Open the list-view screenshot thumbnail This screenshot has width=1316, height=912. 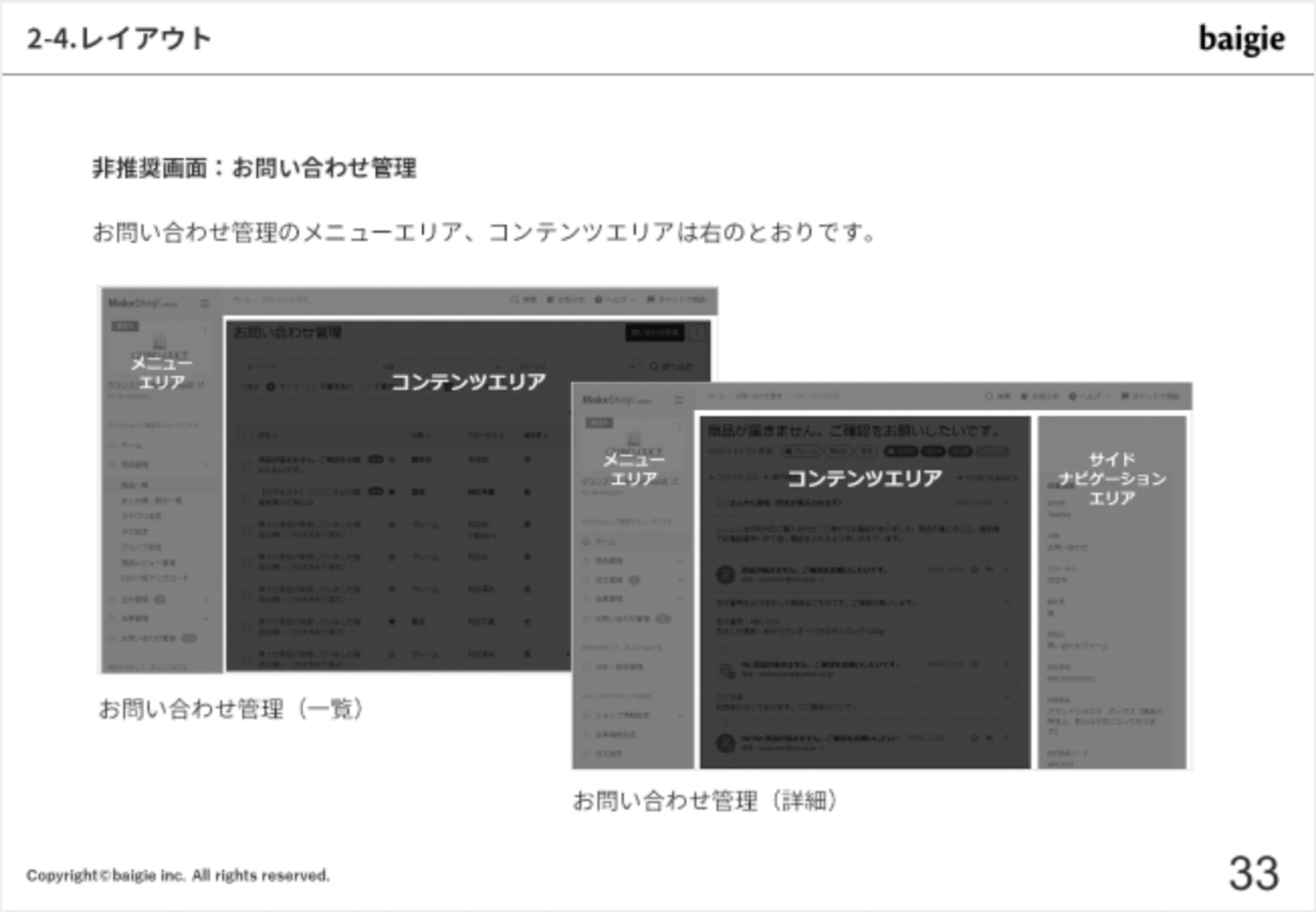click(x=408, y=480)
